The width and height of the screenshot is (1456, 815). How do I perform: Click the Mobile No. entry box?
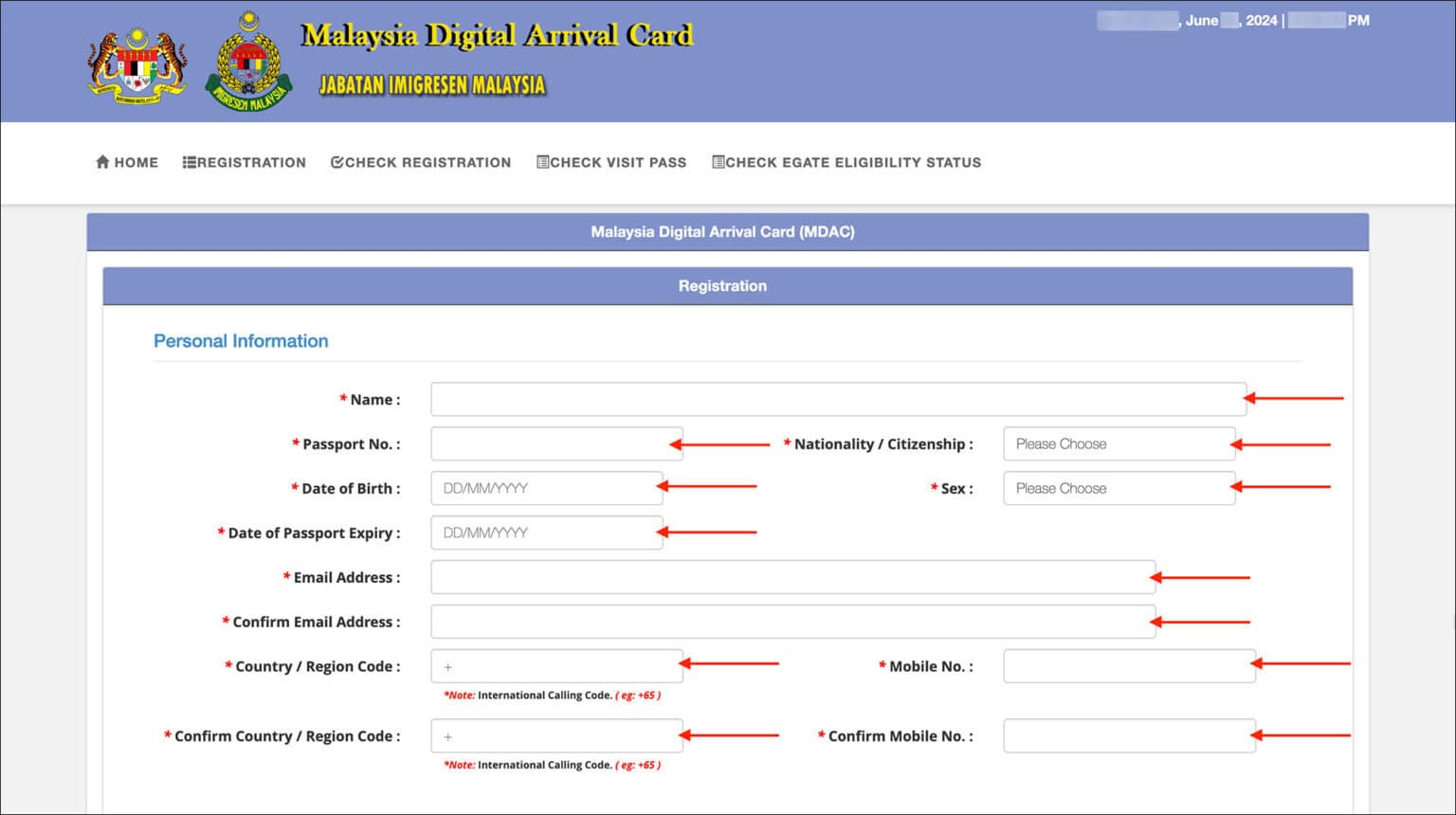tap(1128, 666)
